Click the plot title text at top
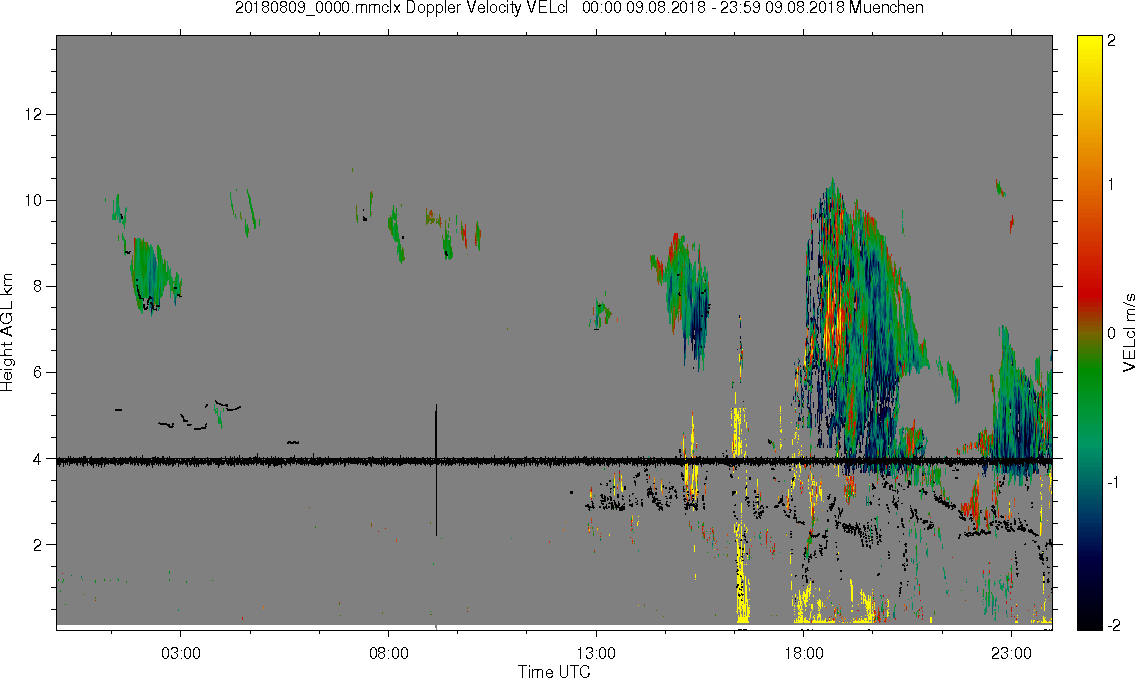The height and width of the screenshot is (678, 1135). click(x=579, y=8)
